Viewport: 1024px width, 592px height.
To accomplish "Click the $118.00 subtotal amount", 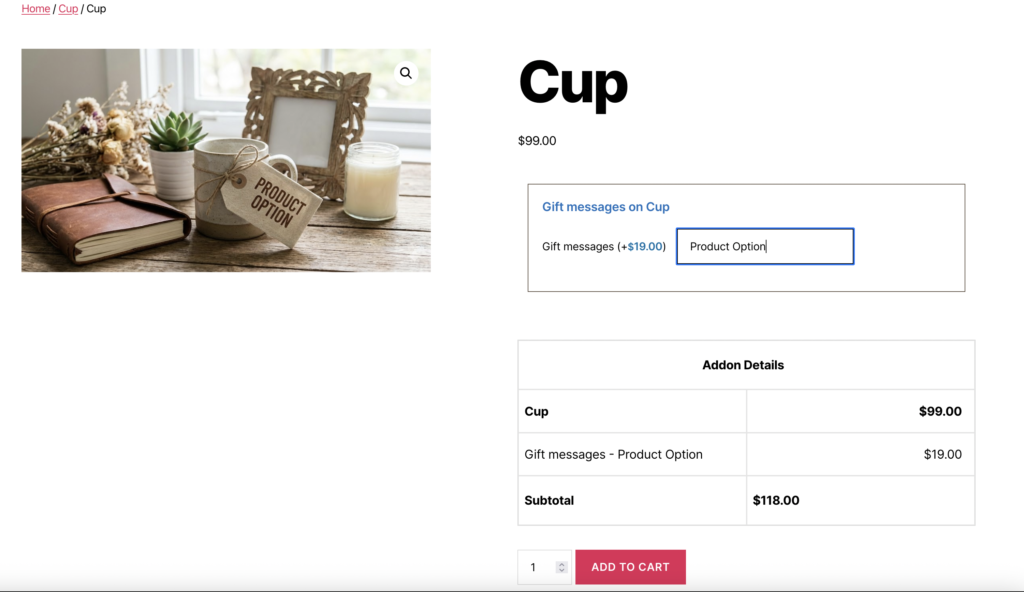I will [x=776, y=500].
